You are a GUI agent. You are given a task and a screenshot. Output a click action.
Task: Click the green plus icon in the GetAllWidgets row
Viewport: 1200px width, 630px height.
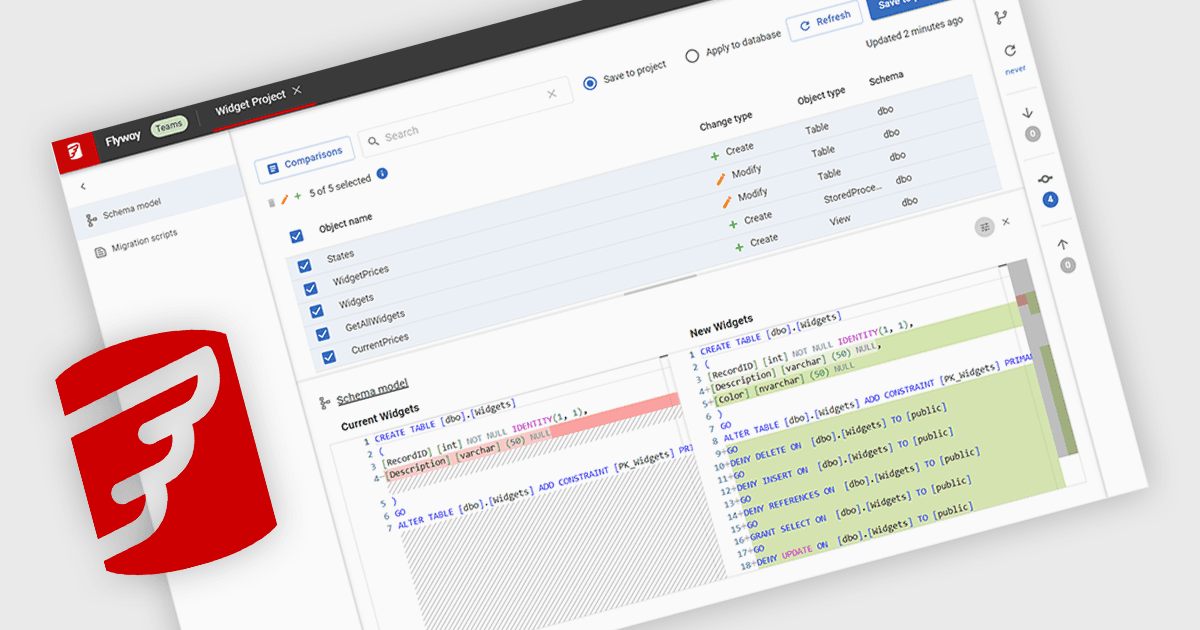click(x=734, y=224)
